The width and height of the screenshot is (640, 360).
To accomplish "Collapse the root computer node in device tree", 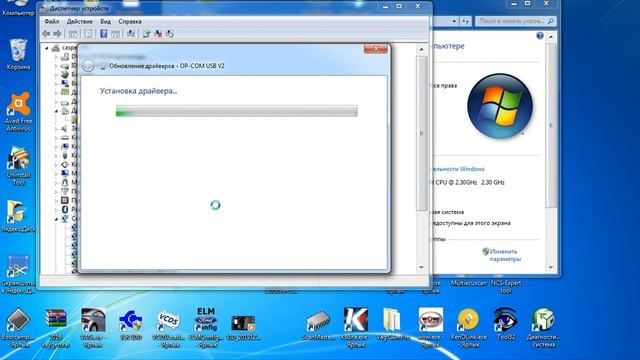I will click(x=47, y=48).
